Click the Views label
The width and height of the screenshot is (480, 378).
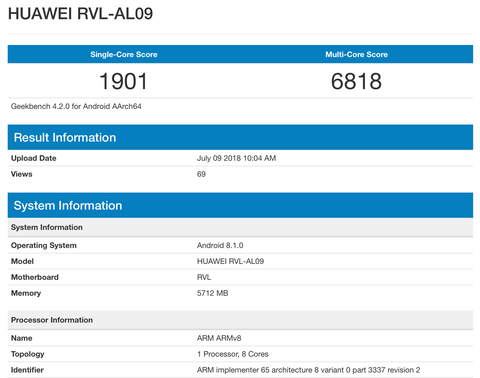[x=21, y=174]
